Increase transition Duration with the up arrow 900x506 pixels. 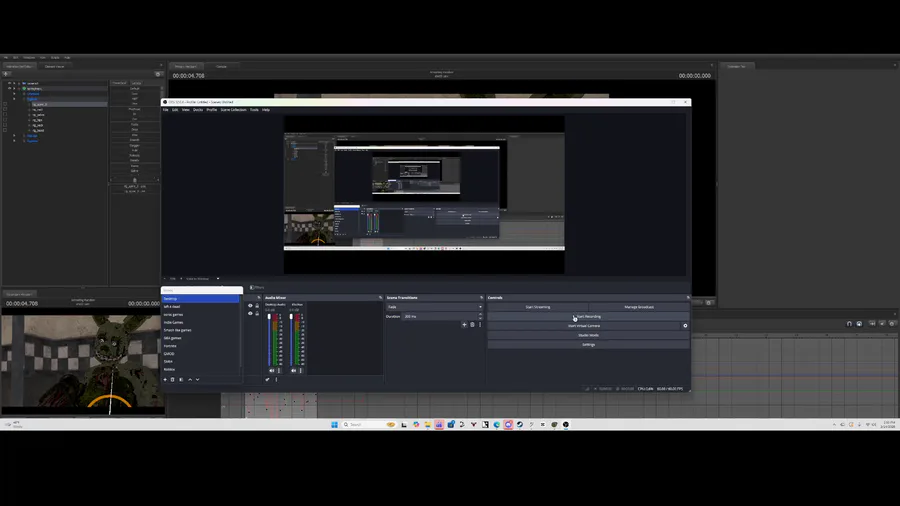pos(480,315)
